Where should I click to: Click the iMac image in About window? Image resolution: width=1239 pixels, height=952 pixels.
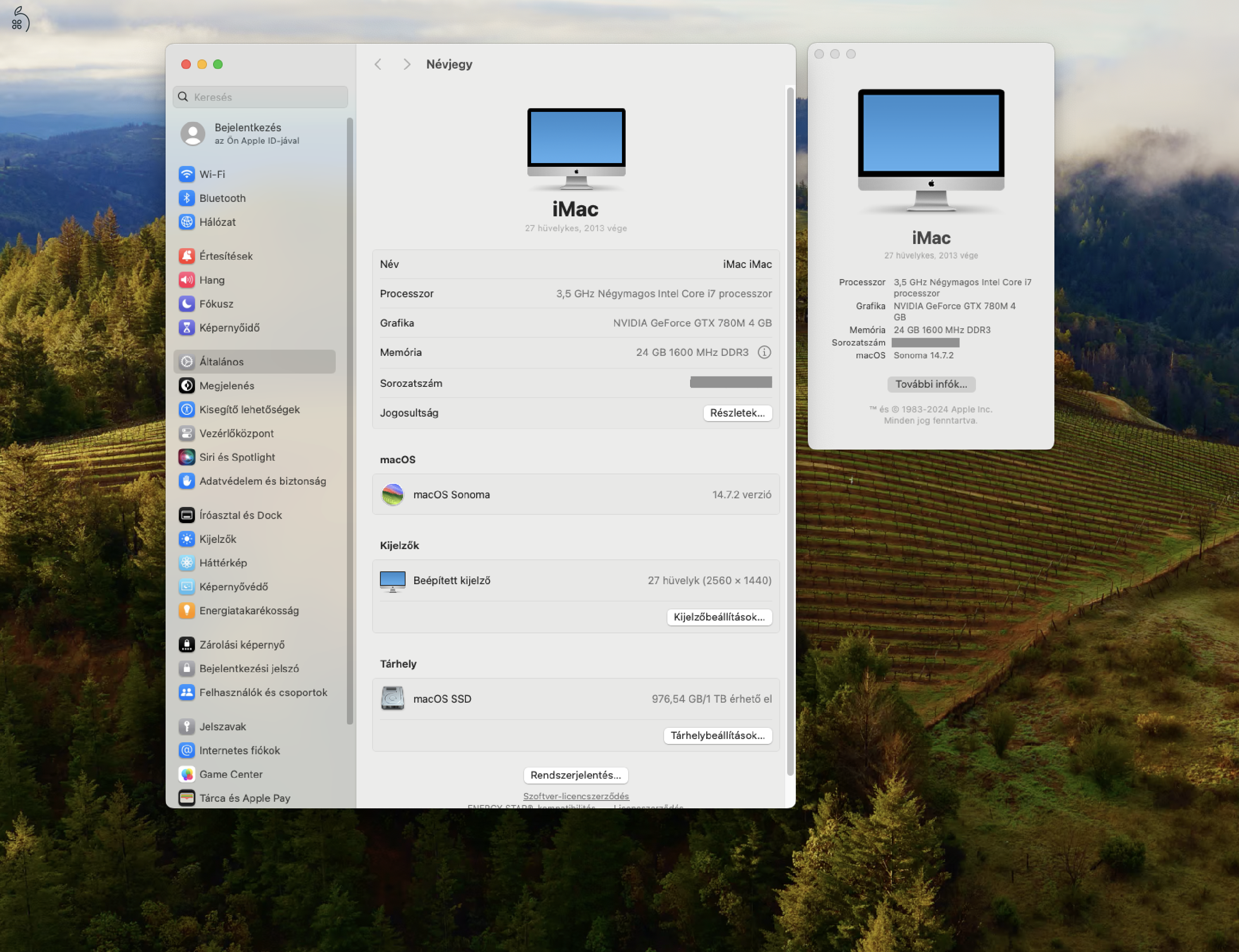(930, 150)
